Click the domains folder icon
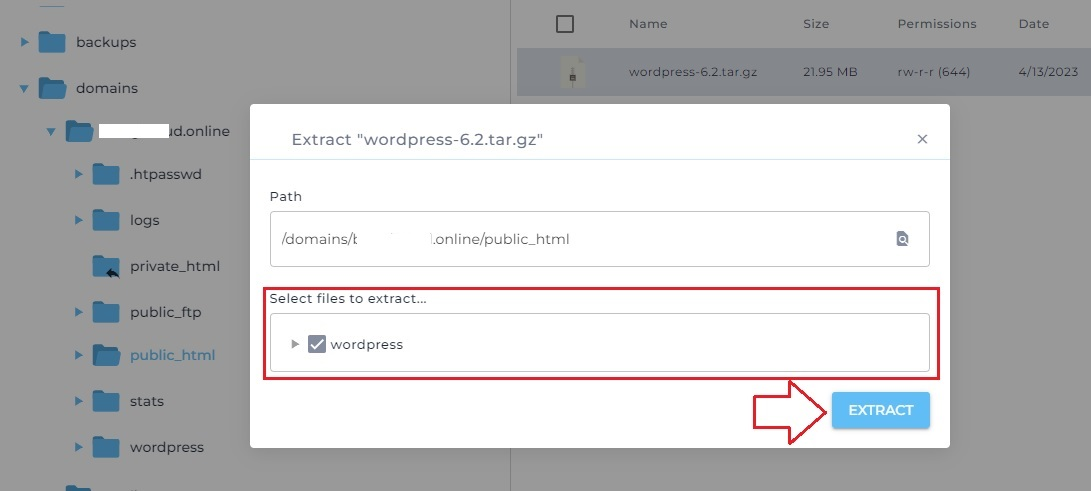 (52, 88)
